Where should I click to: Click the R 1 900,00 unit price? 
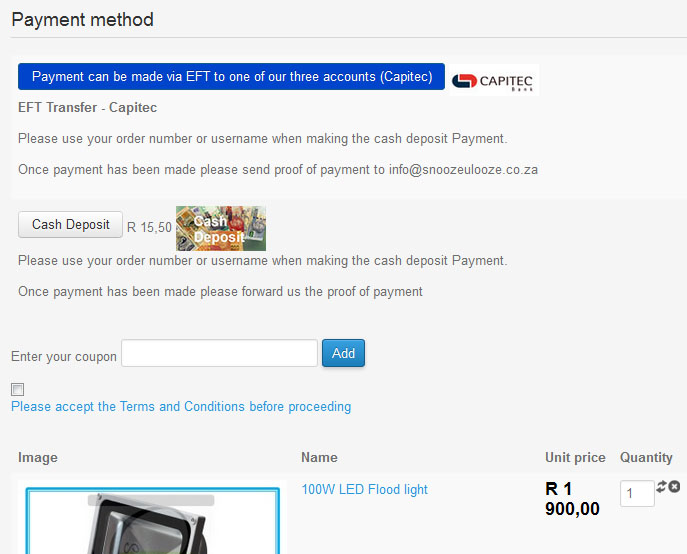[572, 499]
